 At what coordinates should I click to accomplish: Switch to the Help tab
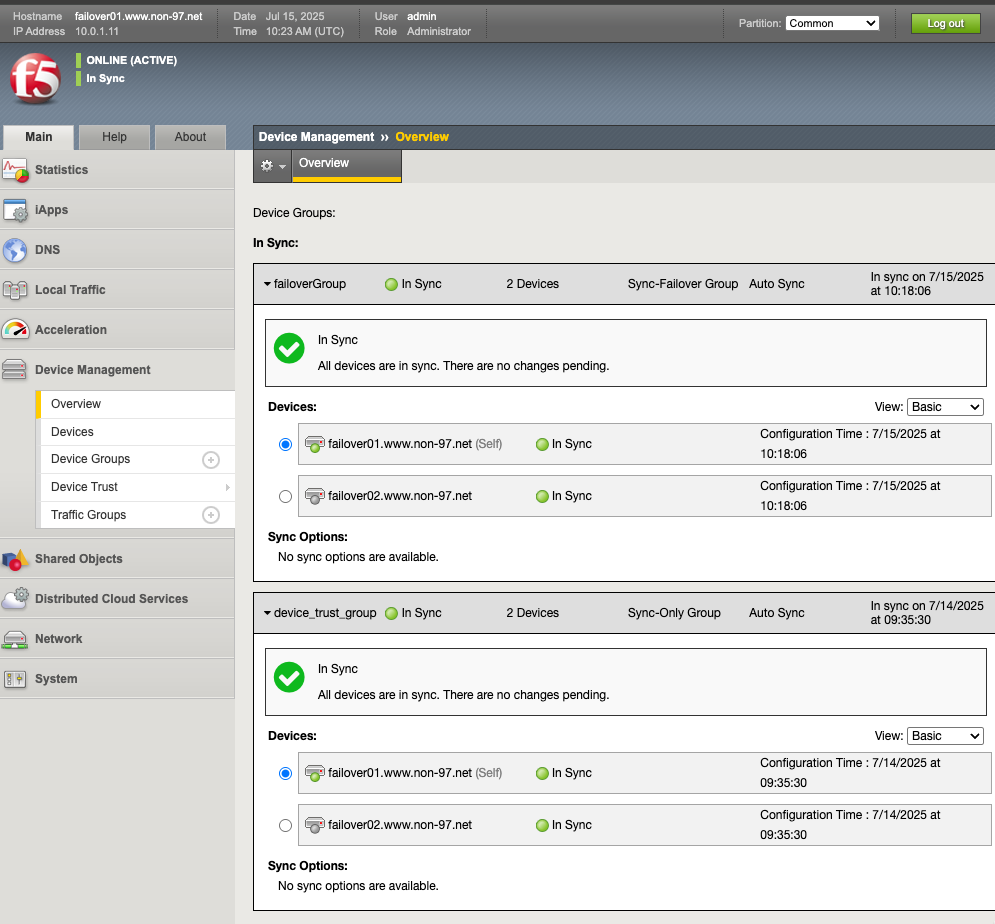coord(114,137)
